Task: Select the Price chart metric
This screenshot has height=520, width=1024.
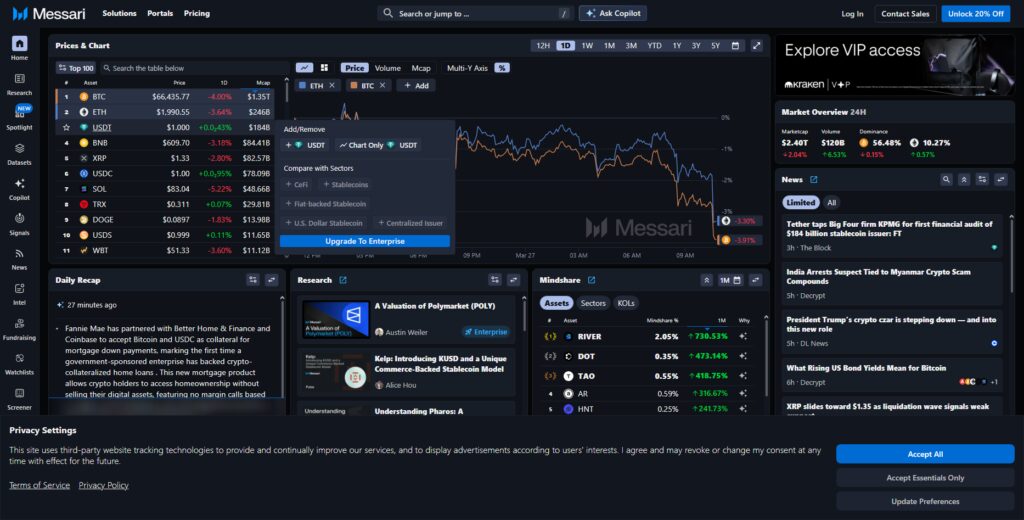Action: click(x=355, y=68)
